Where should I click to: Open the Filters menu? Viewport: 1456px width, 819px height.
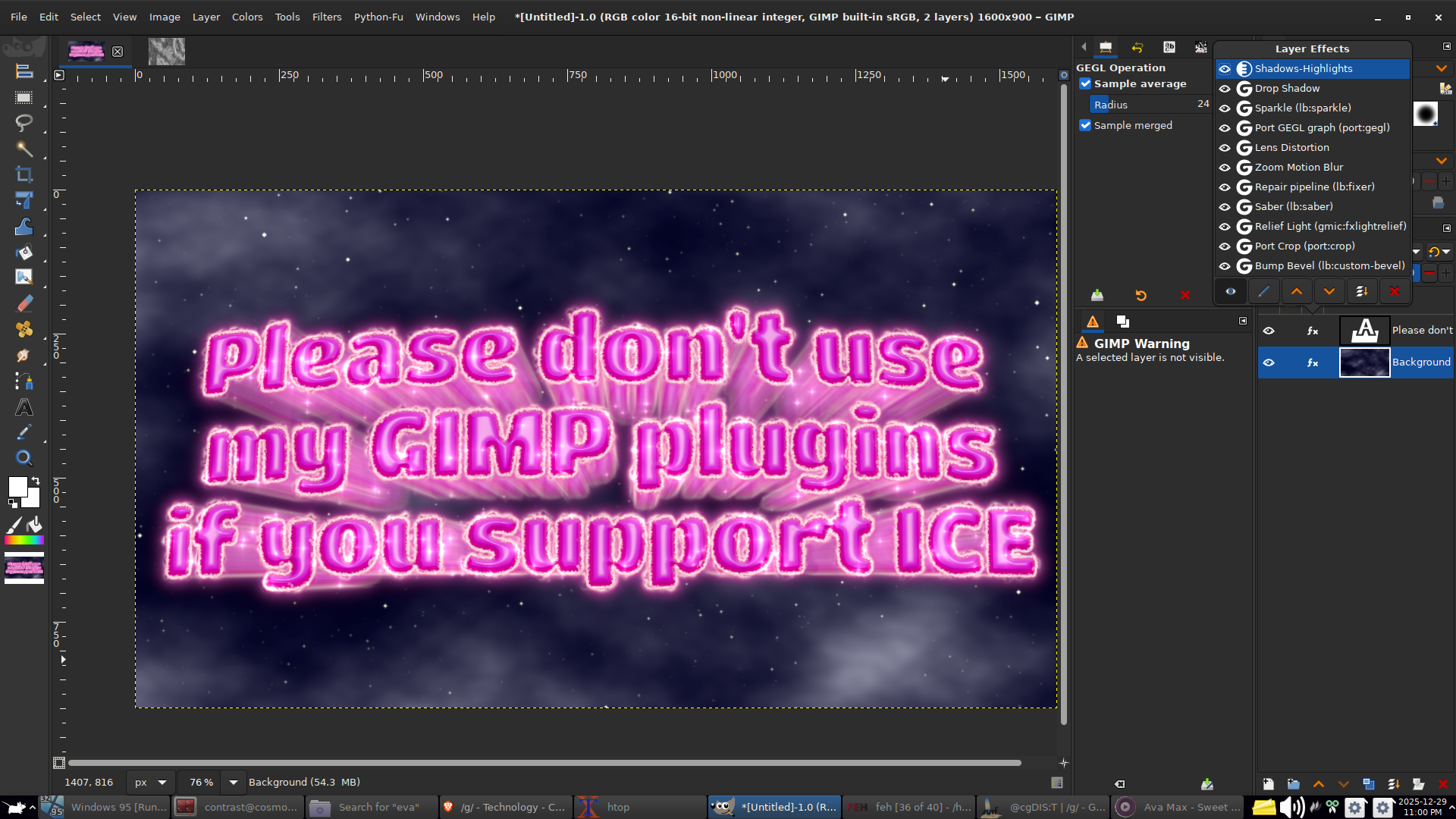coord(327,17)
